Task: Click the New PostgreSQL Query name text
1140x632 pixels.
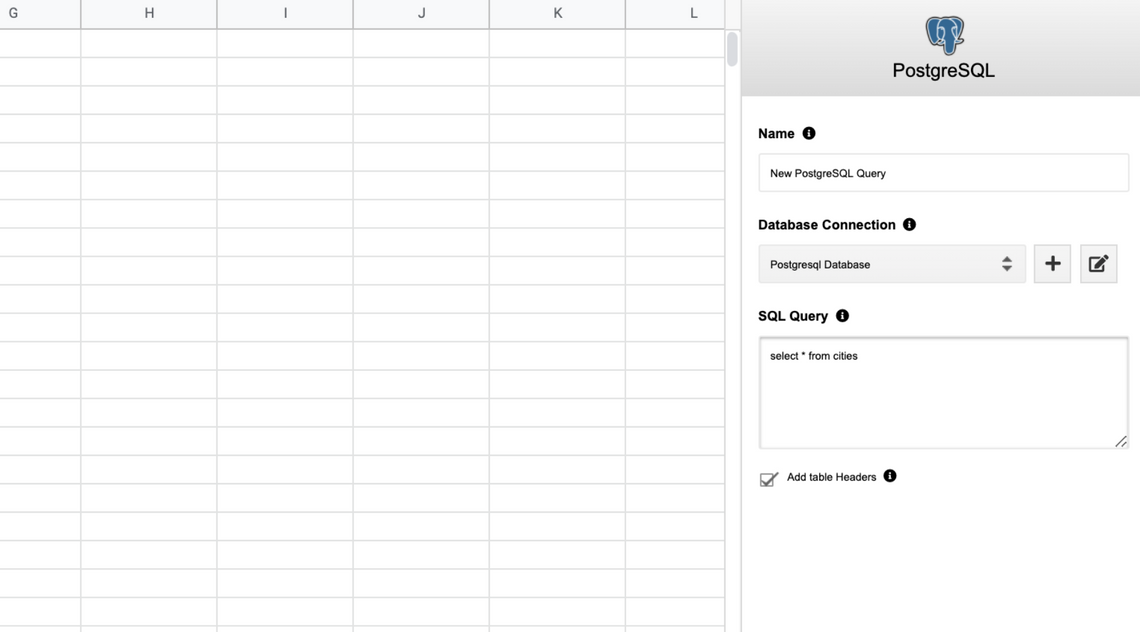Action: [x=827, y=173]
